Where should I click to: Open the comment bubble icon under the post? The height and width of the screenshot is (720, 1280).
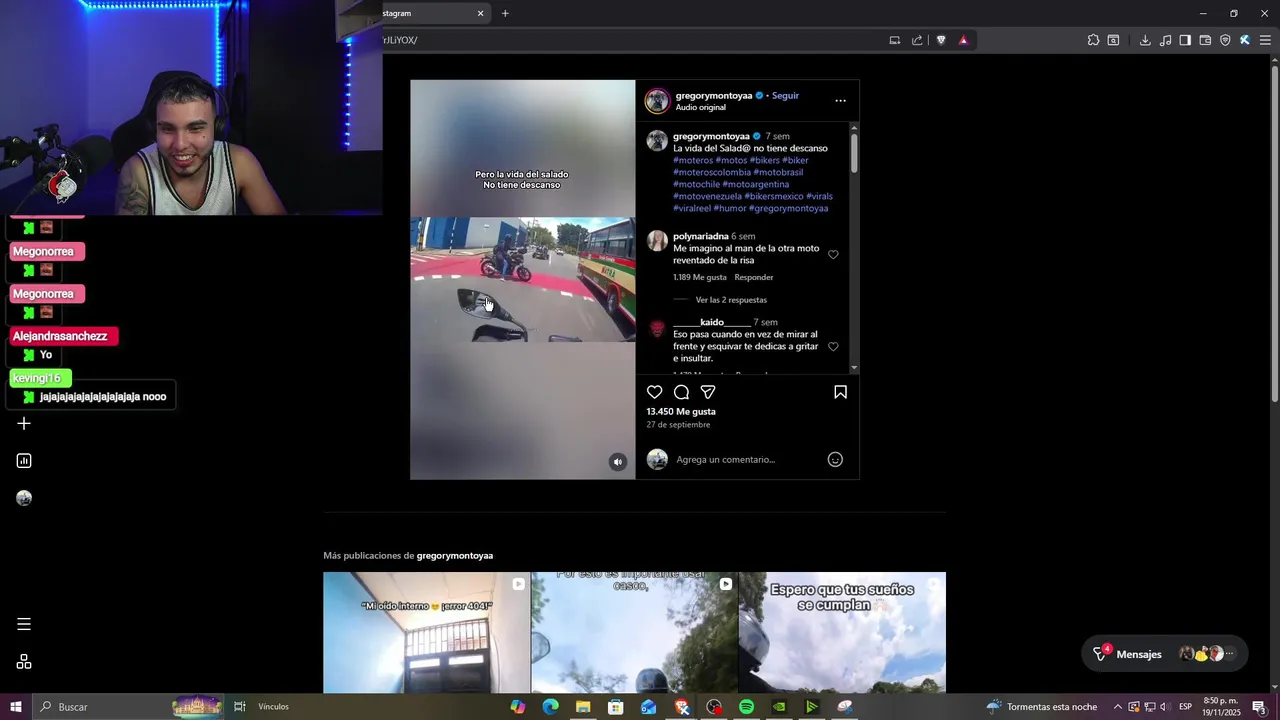(681, 392)
